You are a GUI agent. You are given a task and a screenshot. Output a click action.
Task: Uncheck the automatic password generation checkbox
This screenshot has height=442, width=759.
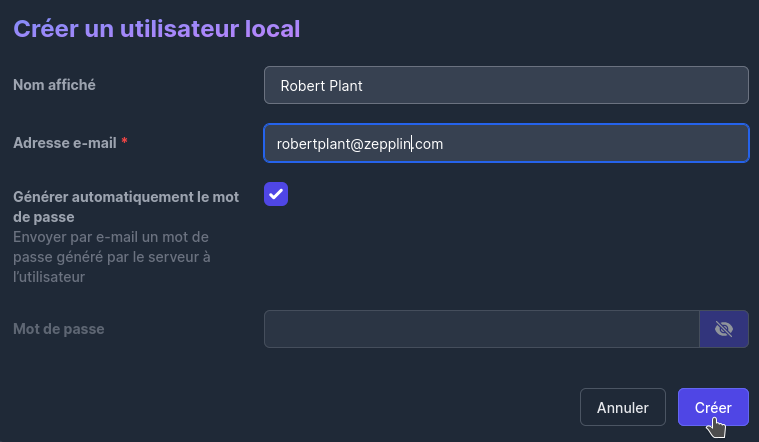point(276,194)
